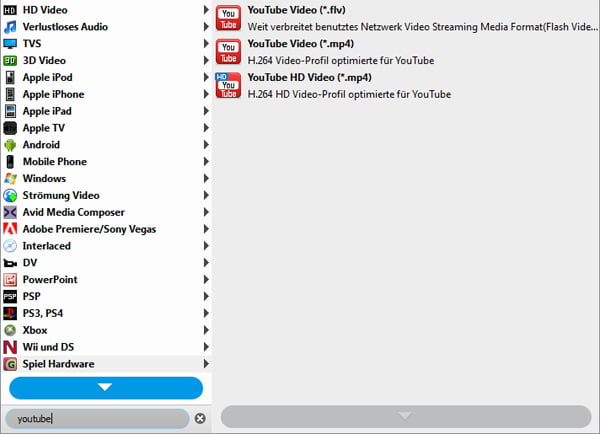
Task: Clear the youtube search text
Action: pyautogui.click(x=200, y=419)
